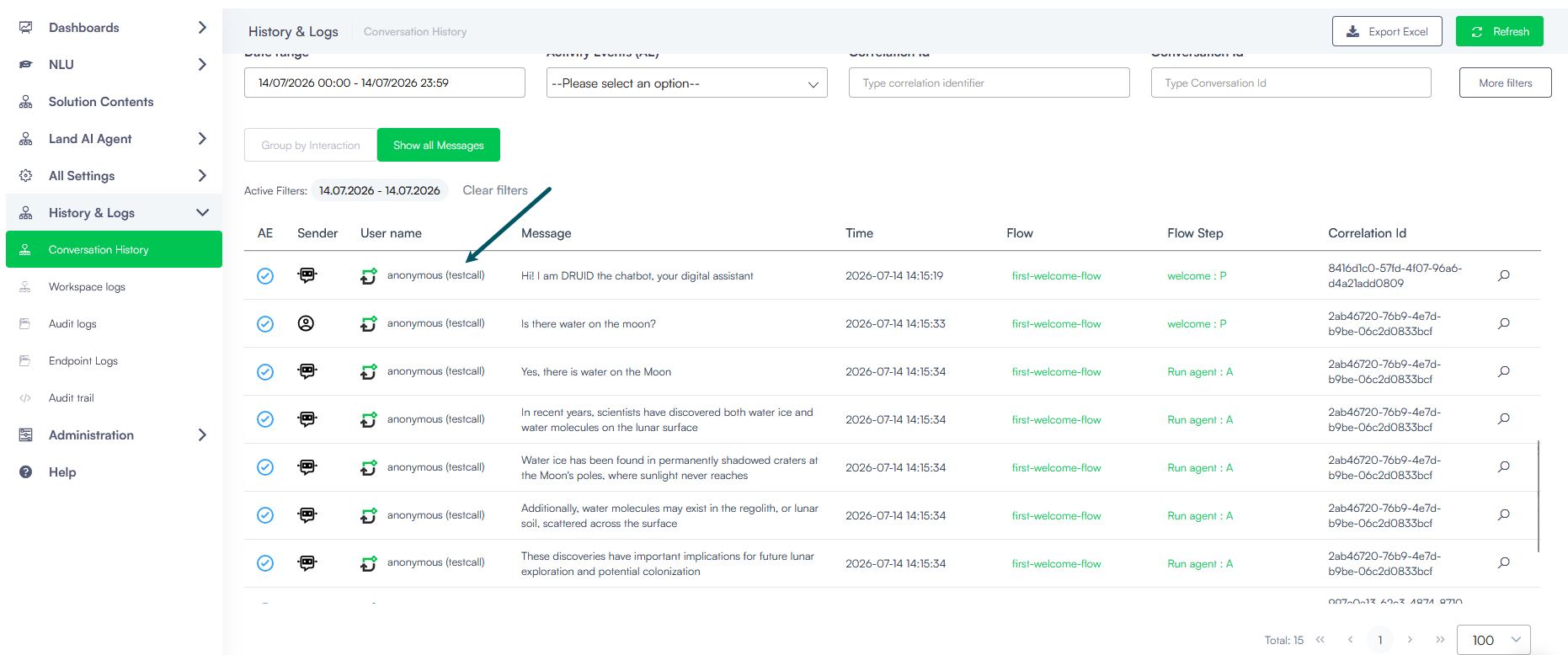
Task: Open details magnifier for 'These discoveries' row
Action: click(1504, 562)
